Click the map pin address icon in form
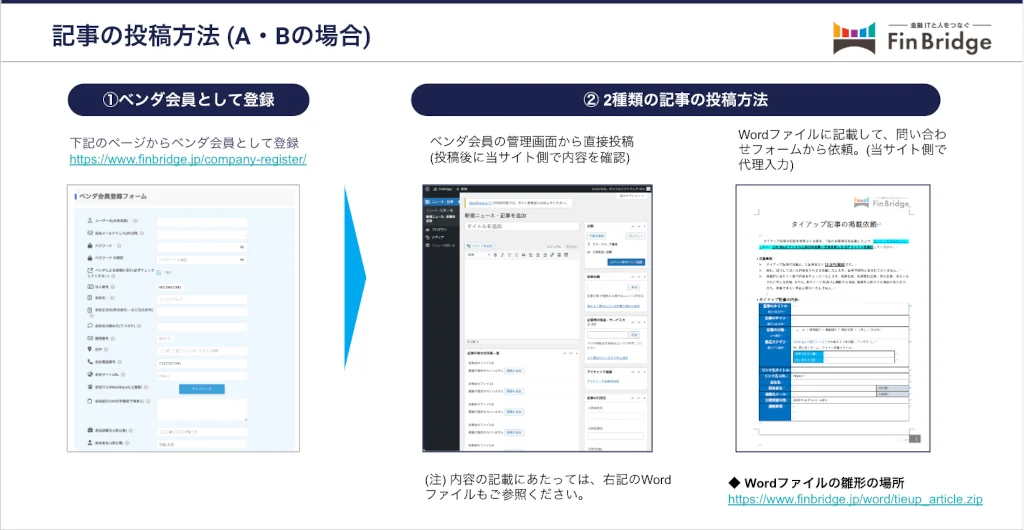 coord(89,350)
